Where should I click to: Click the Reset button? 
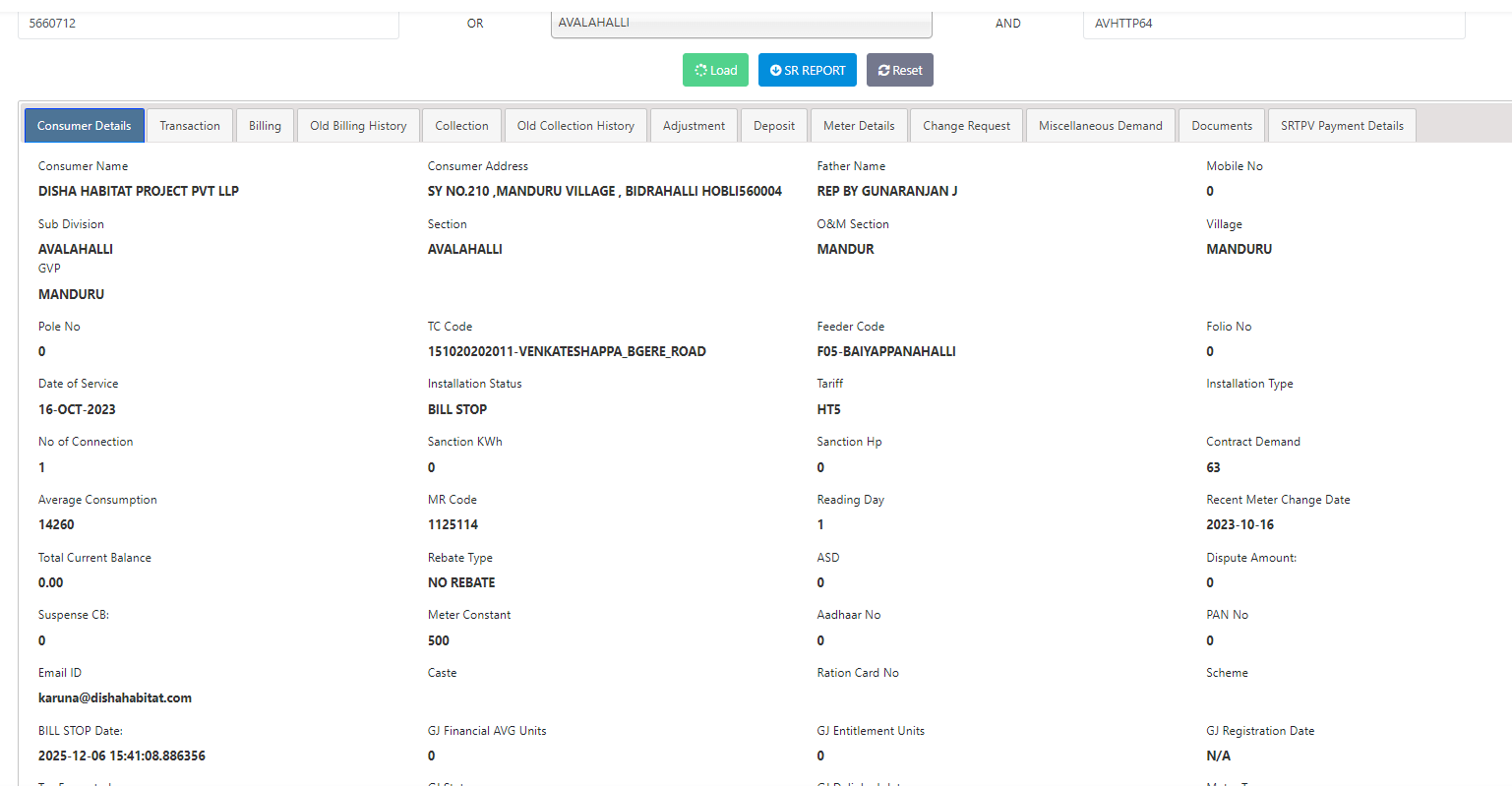pyautogui.click(x=900, y=70)
